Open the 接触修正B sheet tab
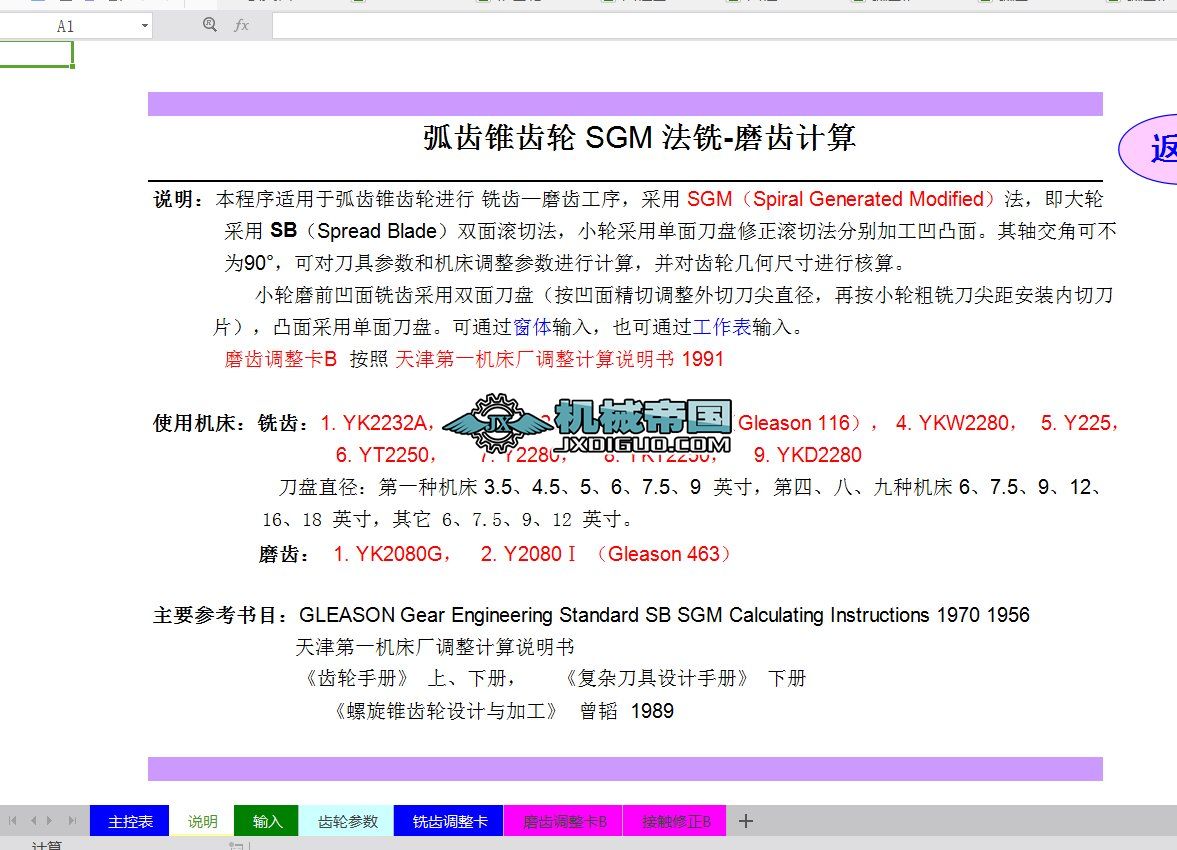The image size is (1177, 850). [x=675, y=820]
